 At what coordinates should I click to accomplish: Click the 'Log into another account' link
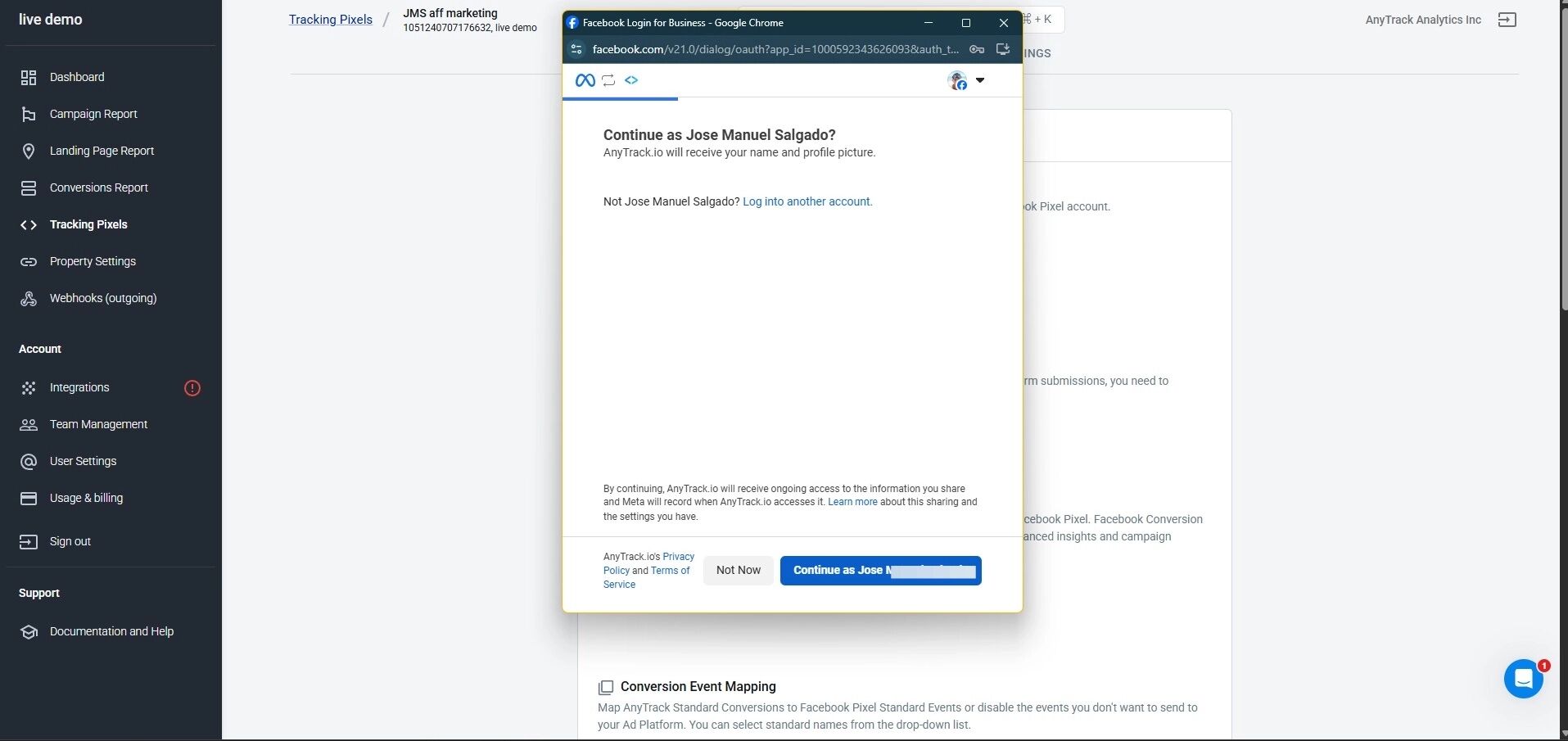click(x=807, y=201)
